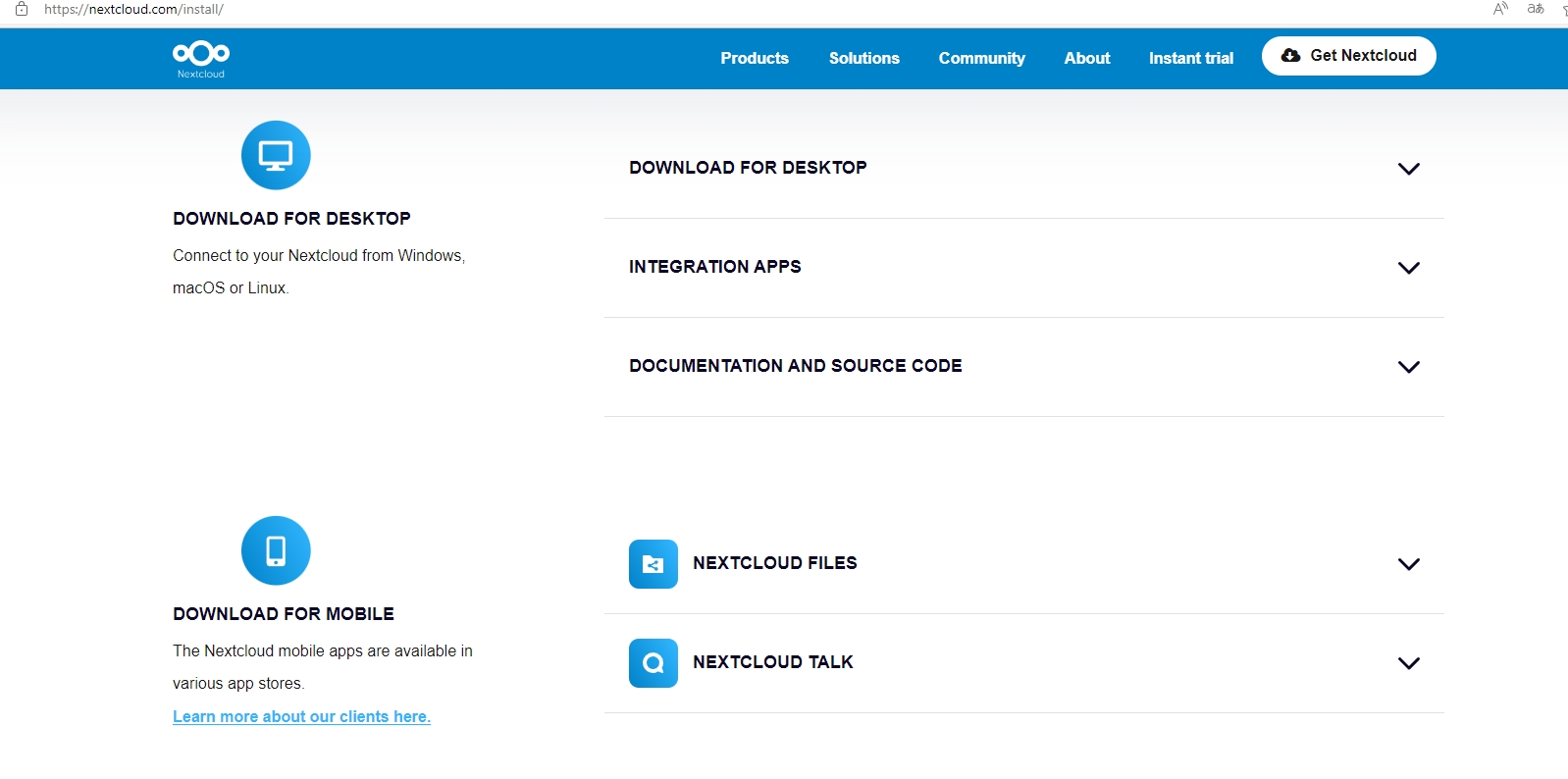Follow the Learn more about our clients link
The image size is (1568, 779).
[x=301, y=716]
